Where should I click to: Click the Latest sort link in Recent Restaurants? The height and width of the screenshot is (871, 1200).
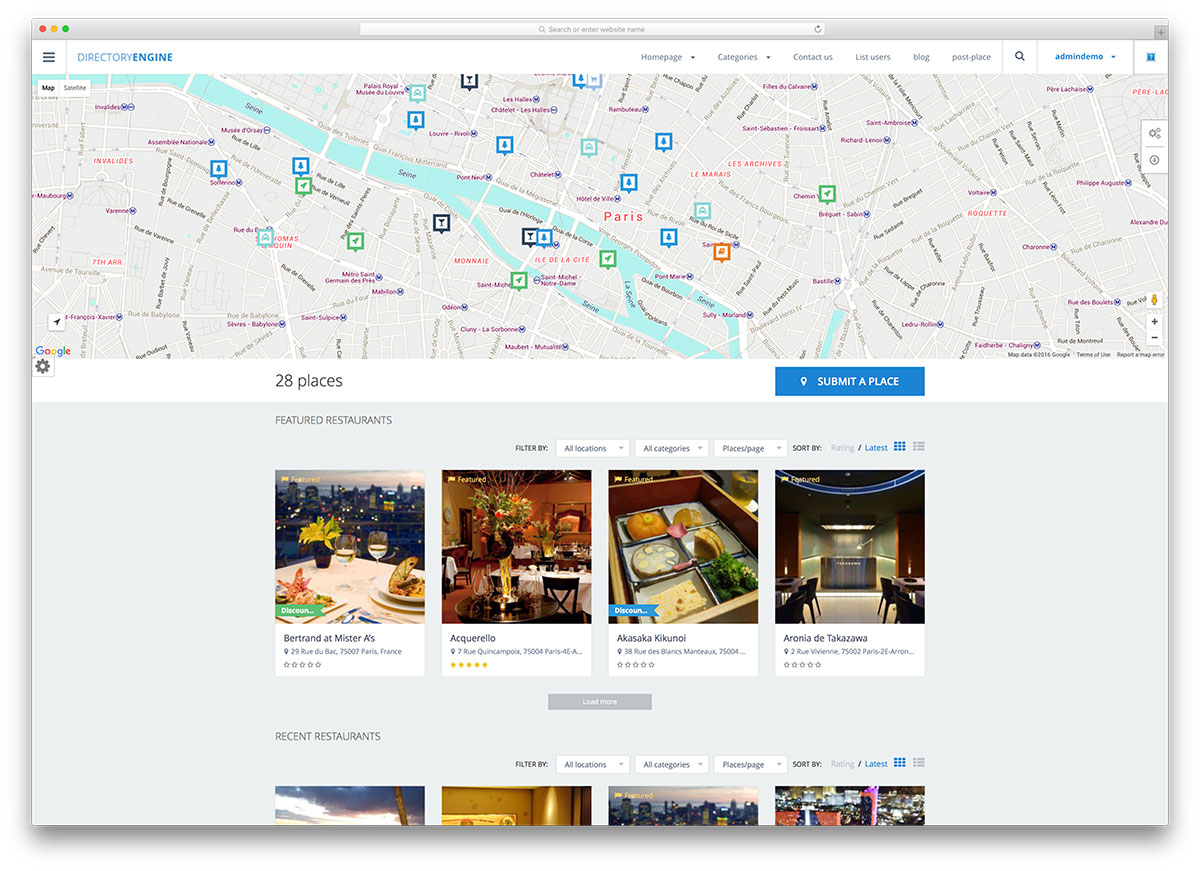(x=876, y=764)
